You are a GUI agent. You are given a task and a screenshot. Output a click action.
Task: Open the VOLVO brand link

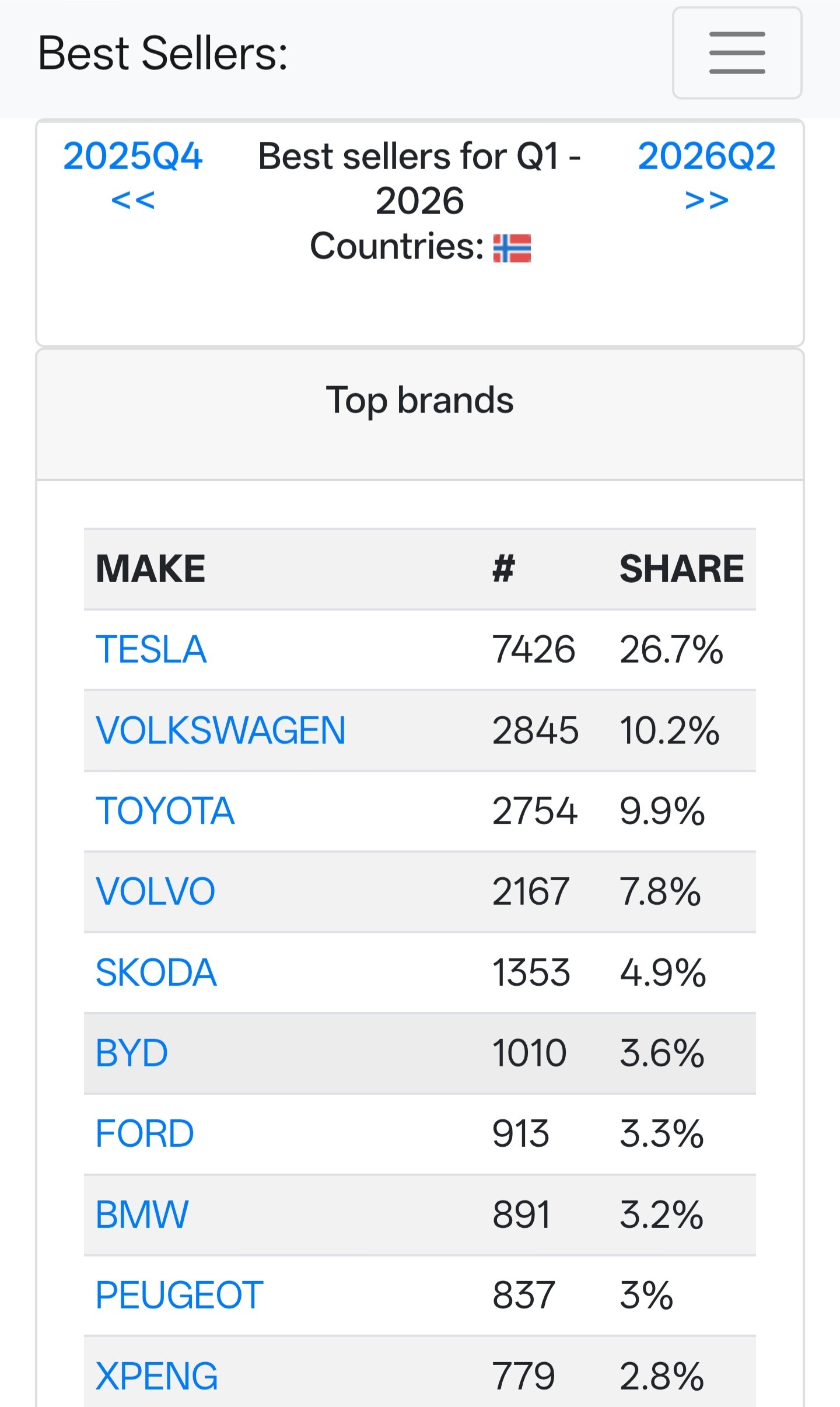pyautogui.click(x=155, y=891)
